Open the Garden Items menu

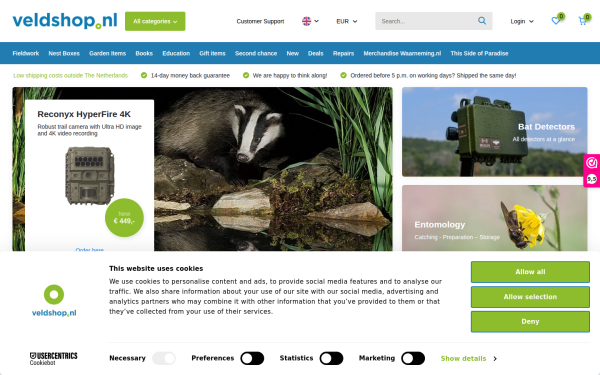108,53
